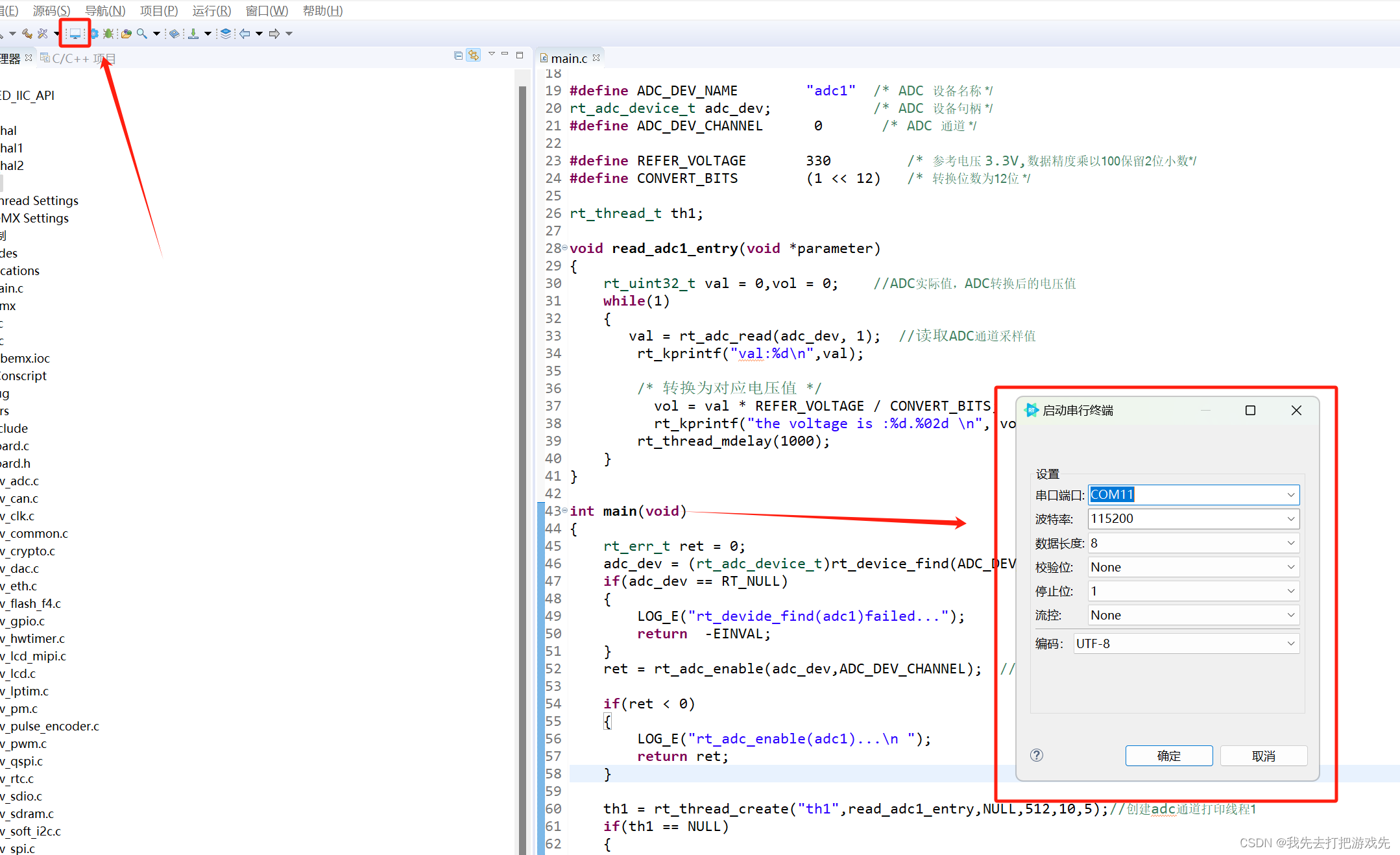Select the drv_adc.c file in tree
The width and height of the screenshot is (1400, 855).
pyautogui.click(x=19, y=481)
